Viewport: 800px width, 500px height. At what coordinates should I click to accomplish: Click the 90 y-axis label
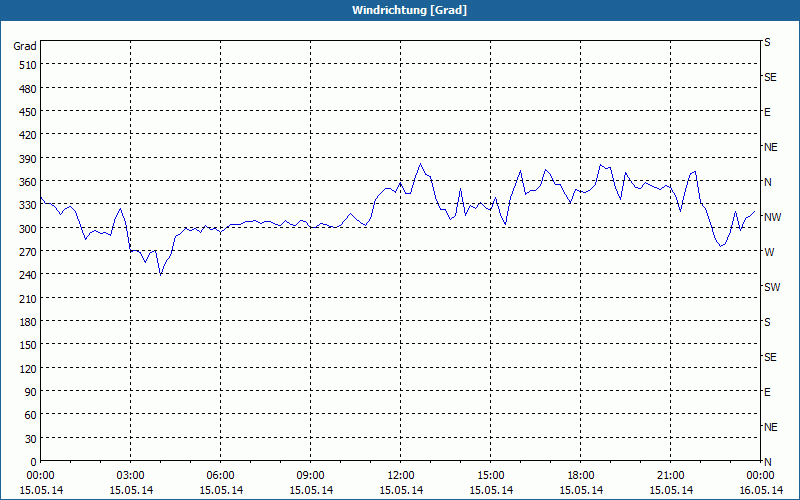tap(31, 392)
